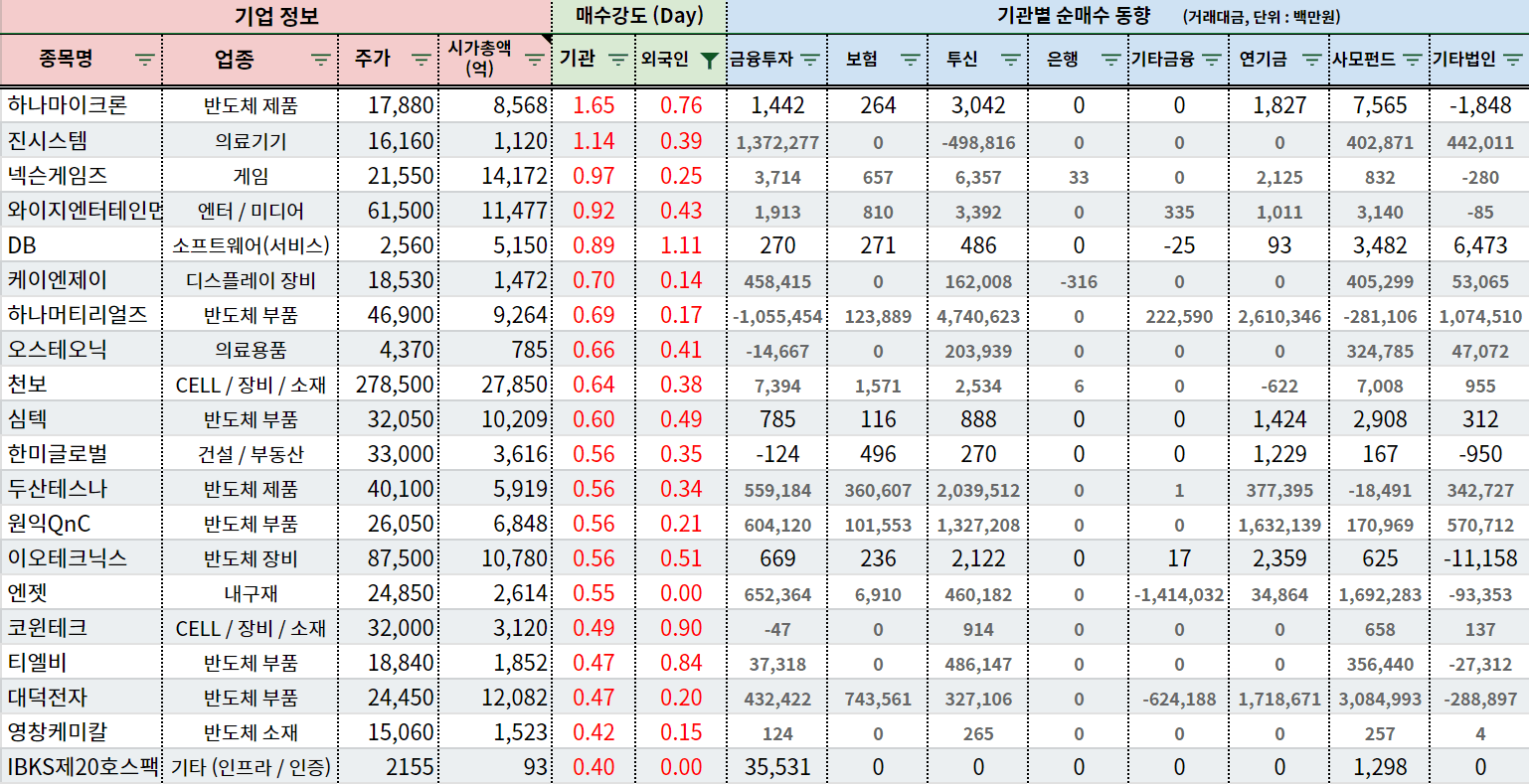Open the 연기금 column filter dropdown
Screen dimensions: 1529x784
(1311, 60)
